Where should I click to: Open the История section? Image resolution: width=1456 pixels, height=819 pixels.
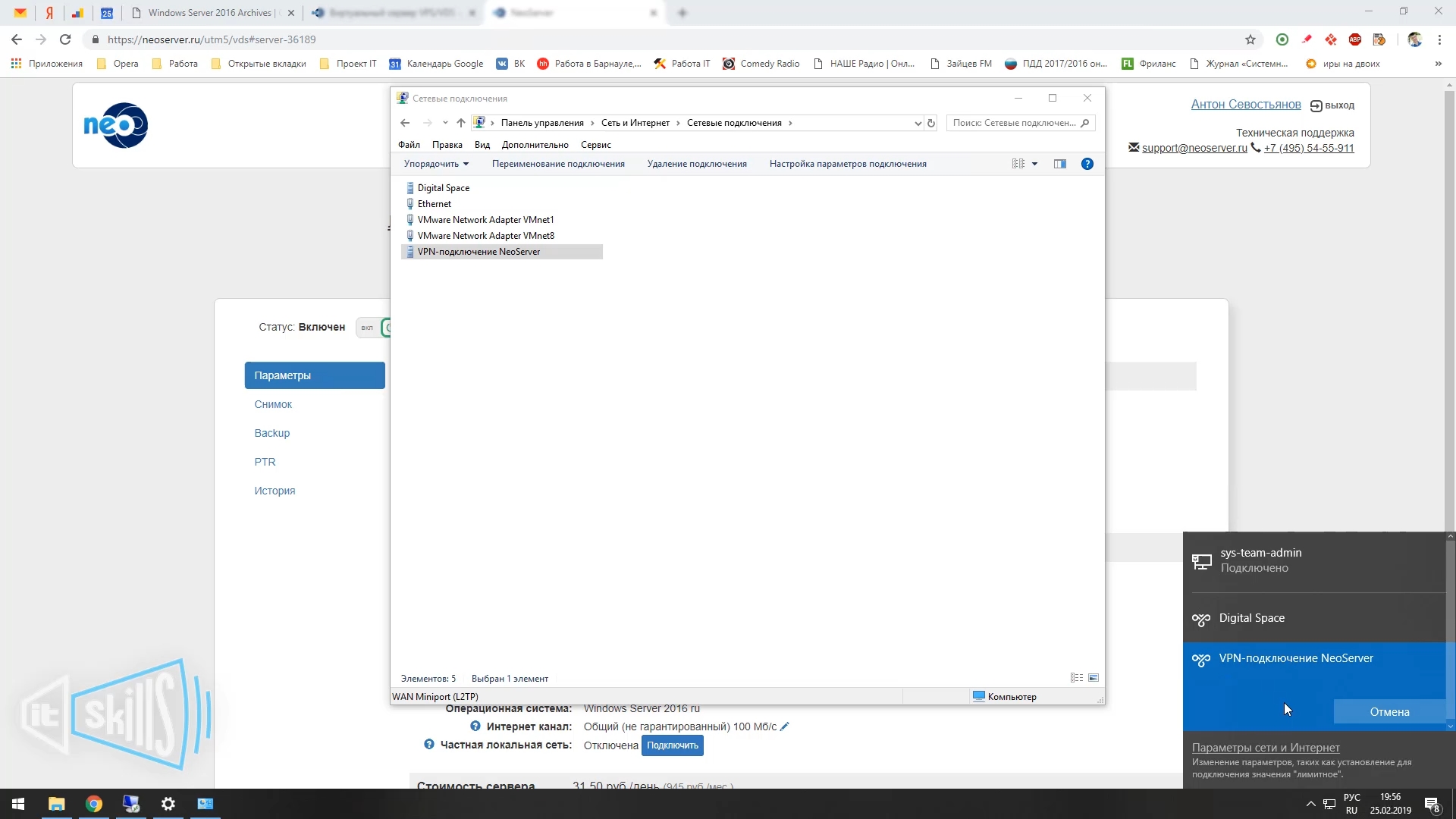click(x=275, y=491)
